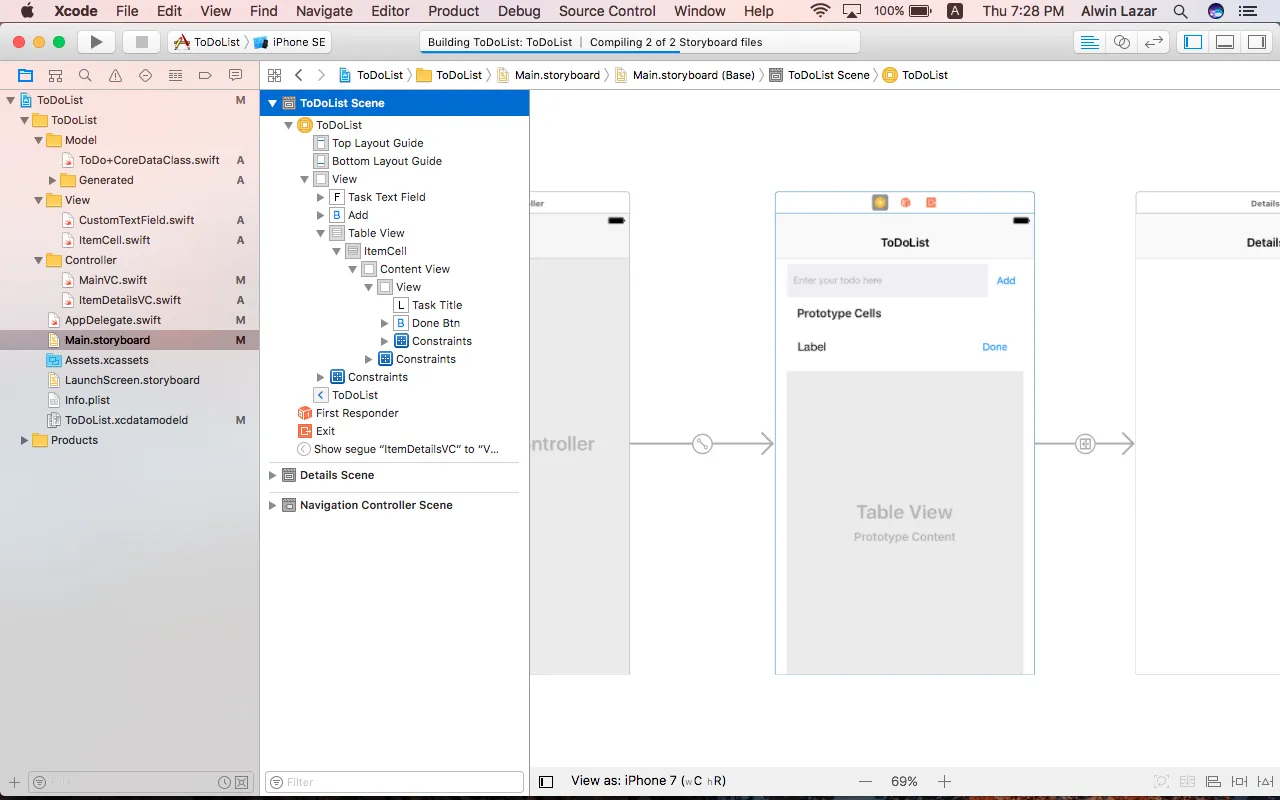
Task: Toggle the Debug area visibility
Action: tap(1224, 42)
